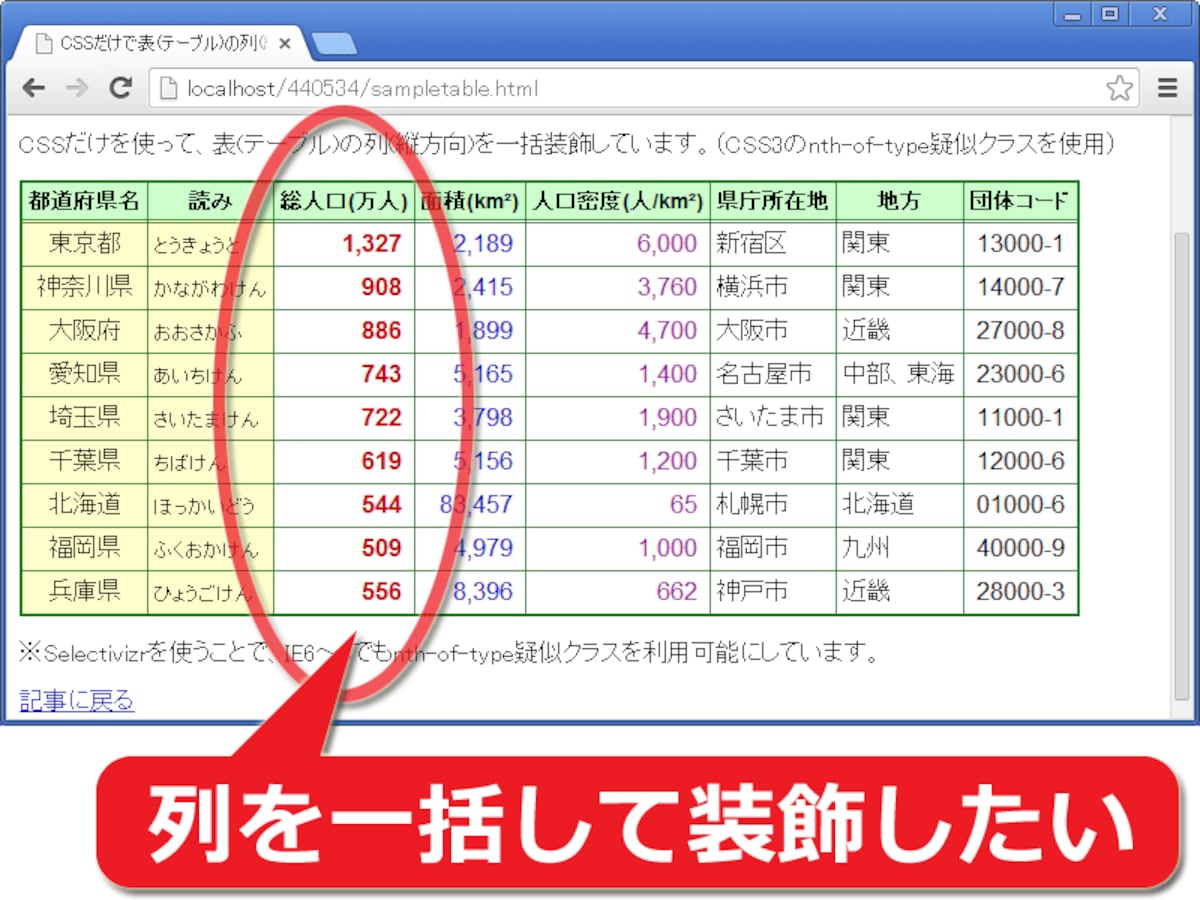Click the 千葉県 cell

pyautogui.click(x=84, y=461)
